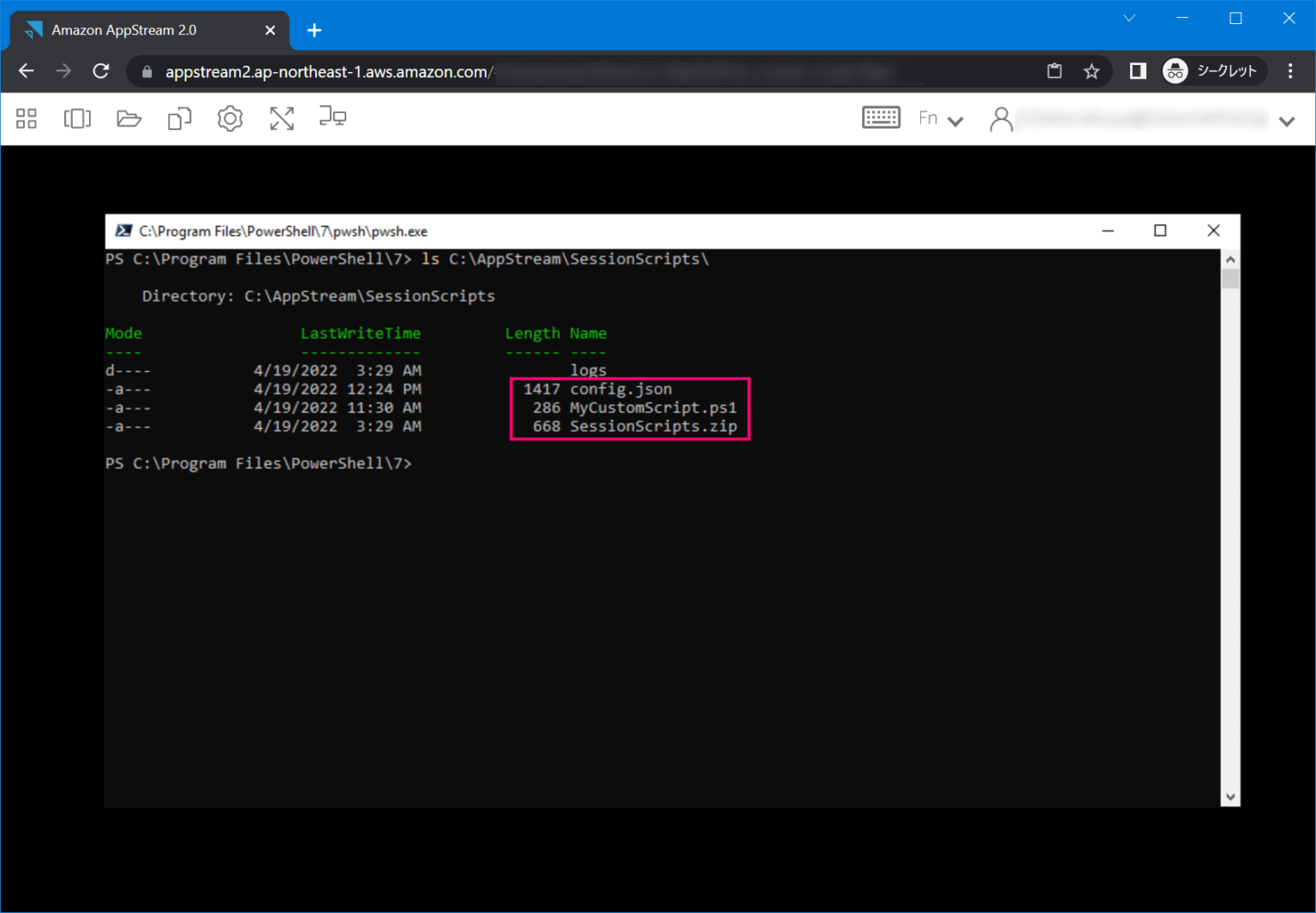Click the user profile icon
This screenshot has height=913, width=1316.
click(x=1001, y=119)
